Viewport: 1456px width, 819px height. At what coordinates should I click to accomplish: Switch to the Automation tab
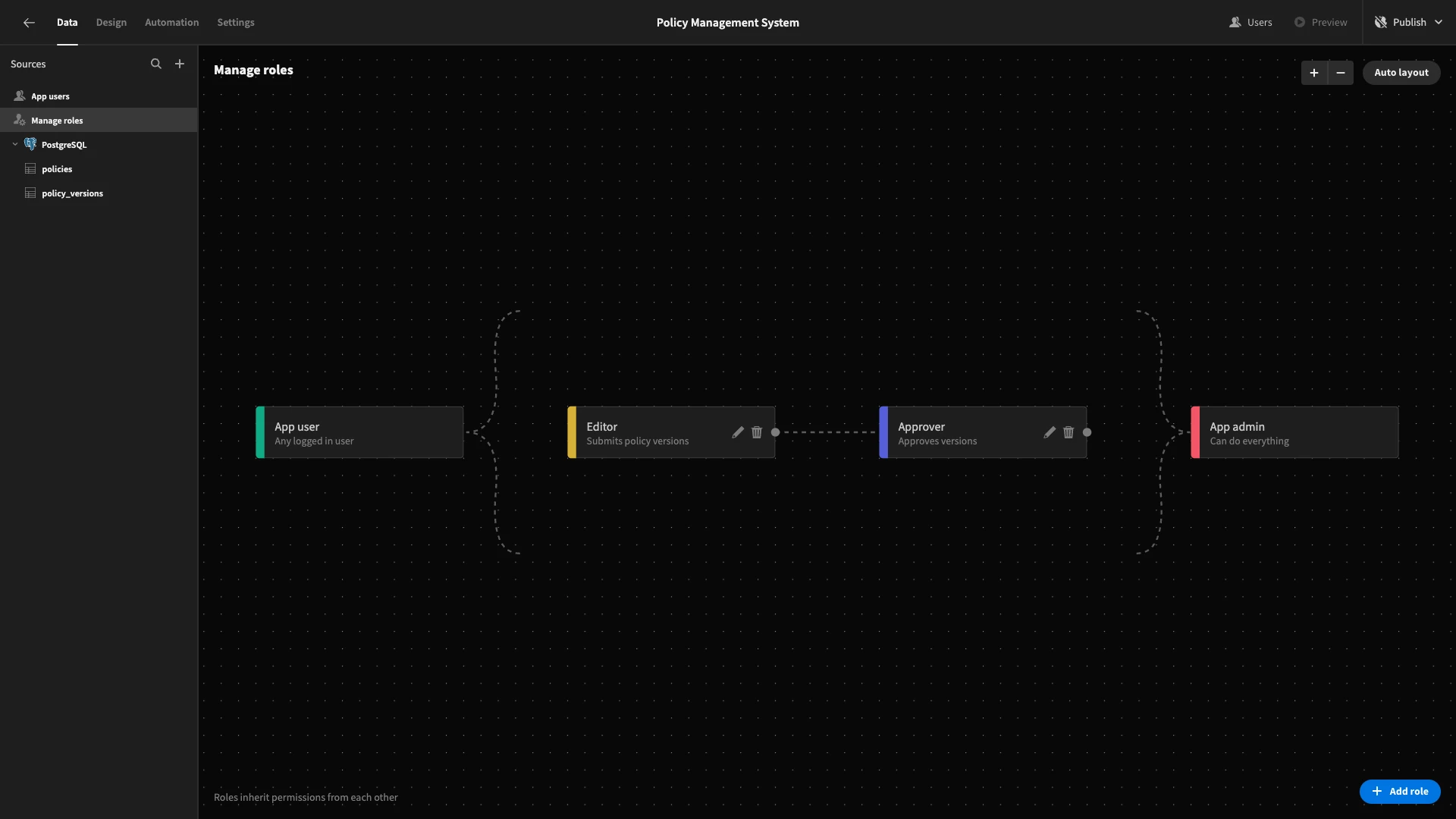pos(172,23)
